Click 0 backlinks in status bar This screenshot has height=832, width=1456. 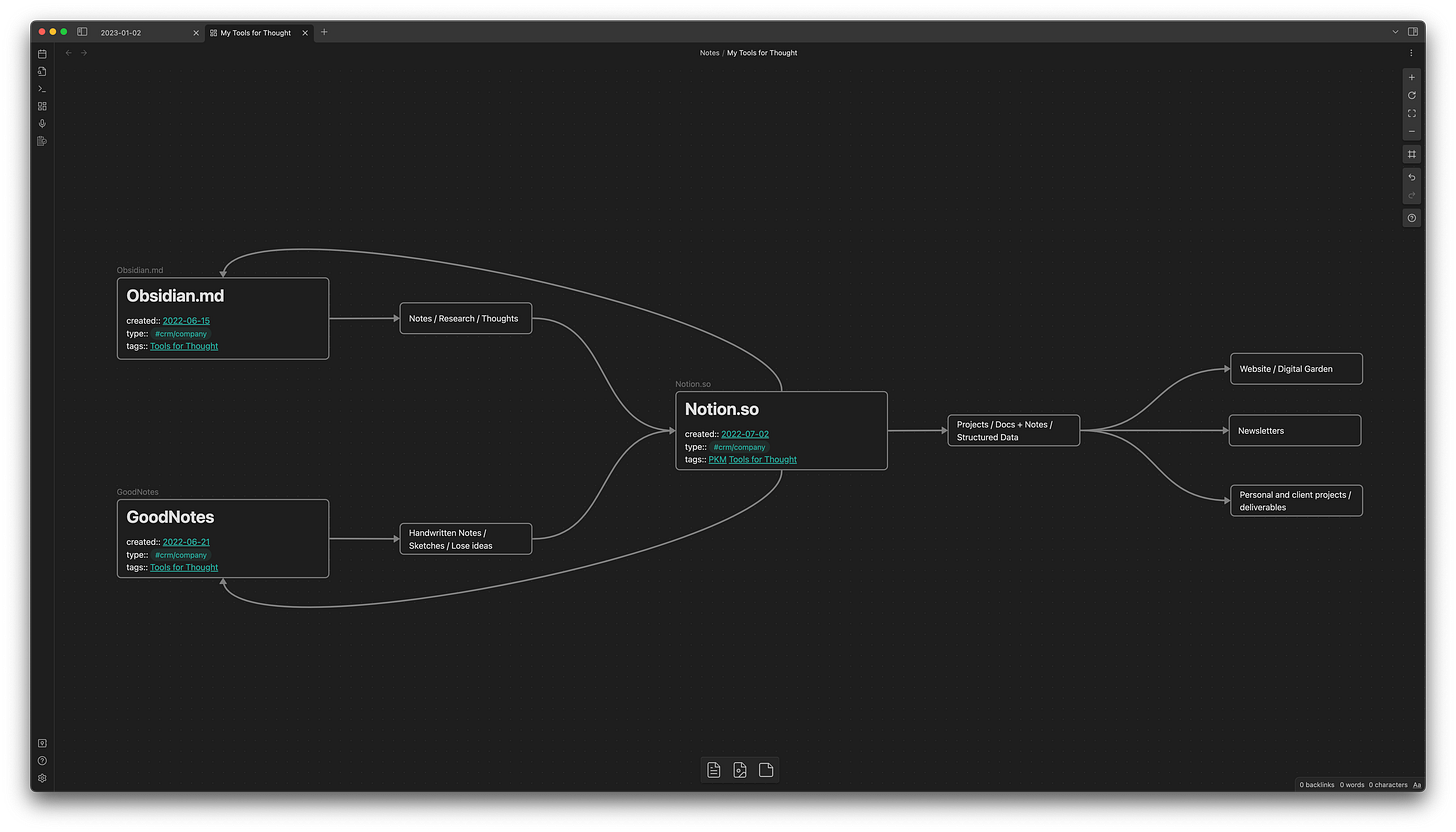pos(1317,785)
